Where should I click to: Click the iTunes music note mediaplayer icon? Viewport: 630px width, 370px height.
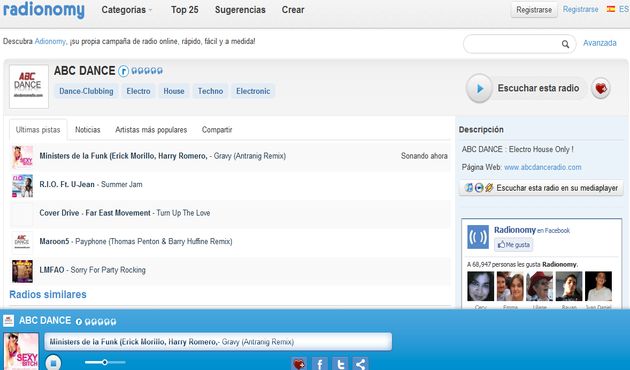tap(469, 188)
